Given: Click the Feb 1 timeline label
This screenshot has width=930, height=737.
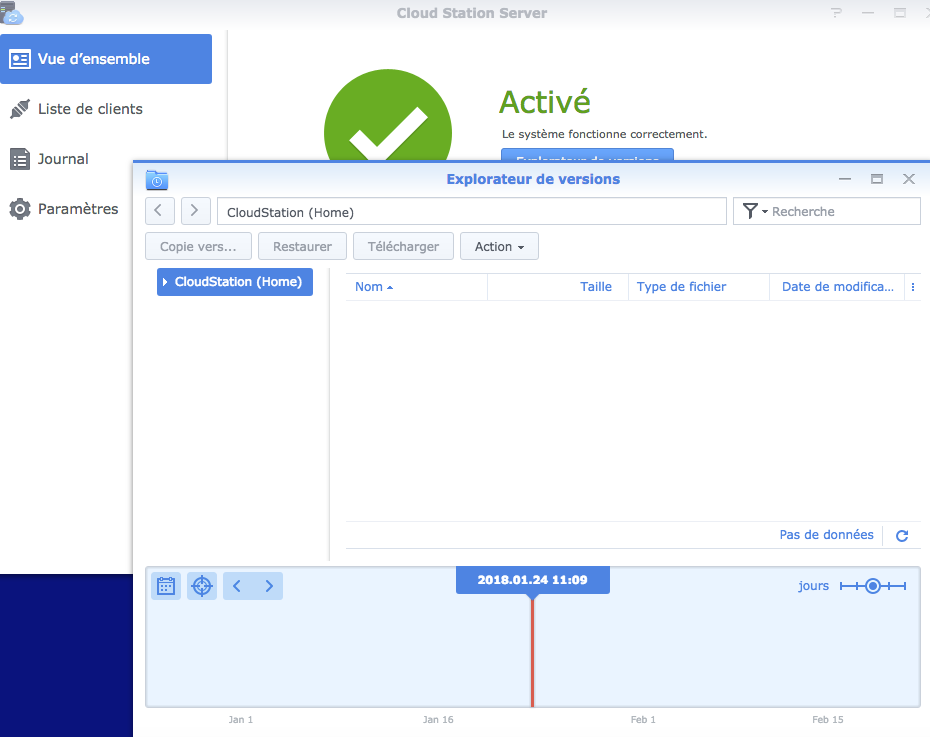Looking at the screenshot, I should click(x=643, y=720).
